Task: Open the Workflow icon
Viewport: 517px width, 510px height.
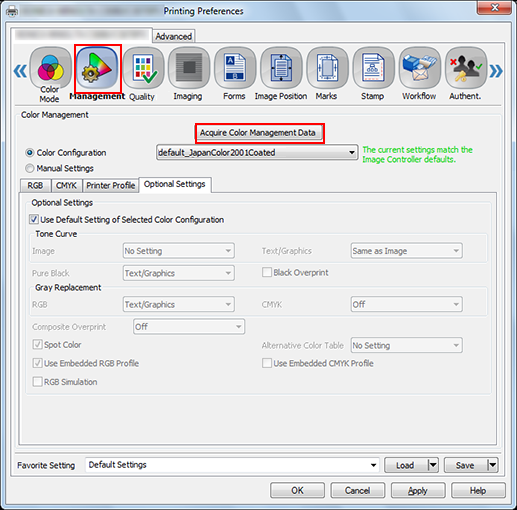Action: coord(420,68)
